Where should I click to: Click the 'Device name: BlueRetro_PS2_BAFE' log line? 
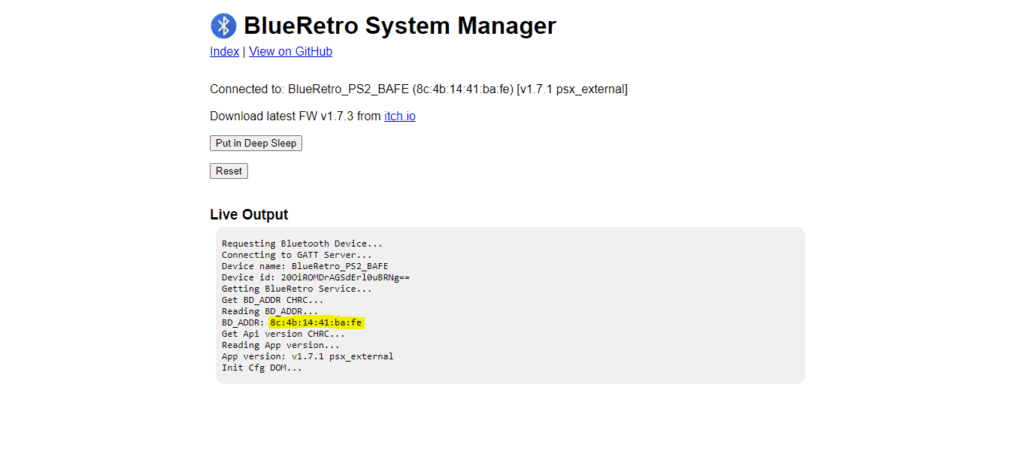[x=304, y=266]
